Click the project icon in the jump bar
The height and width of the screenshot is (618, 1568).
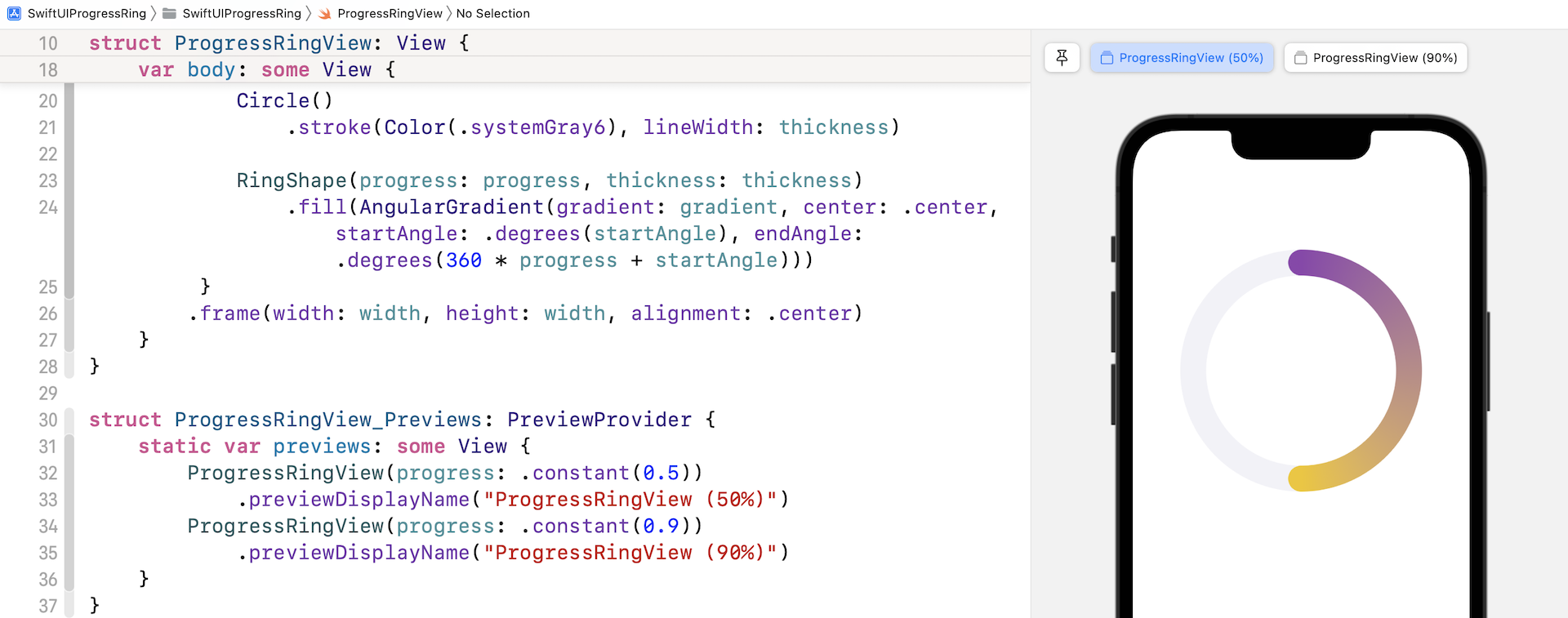(14, 13)
